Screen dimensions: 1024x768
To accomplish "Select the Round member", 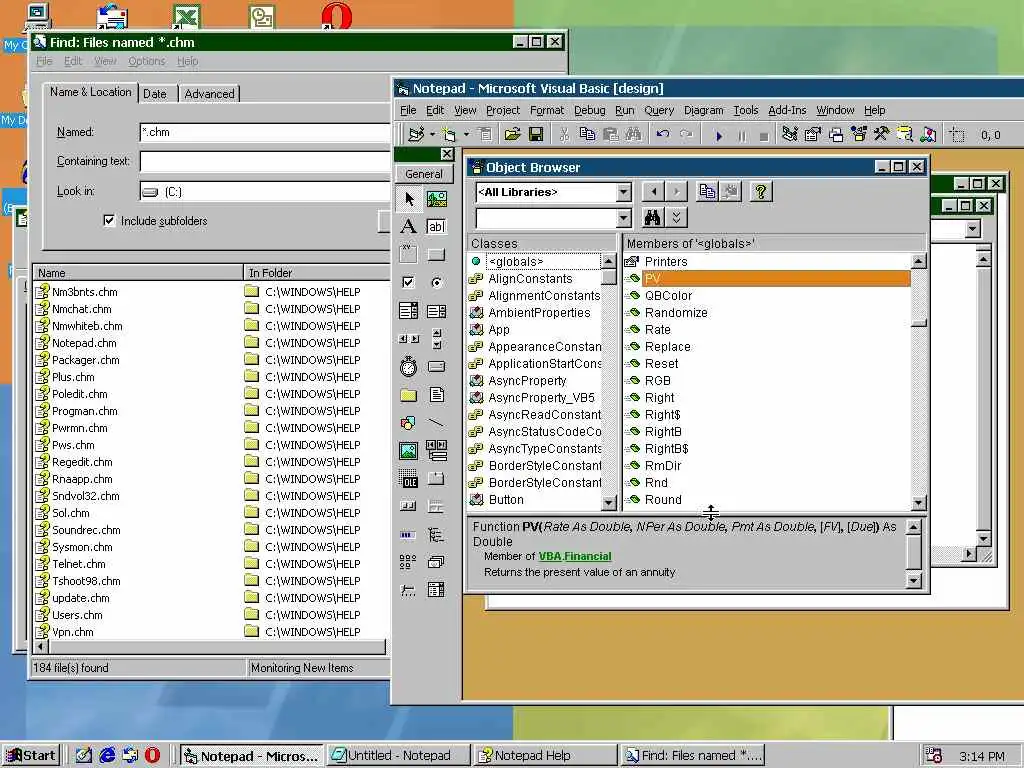I will (663, 500).
